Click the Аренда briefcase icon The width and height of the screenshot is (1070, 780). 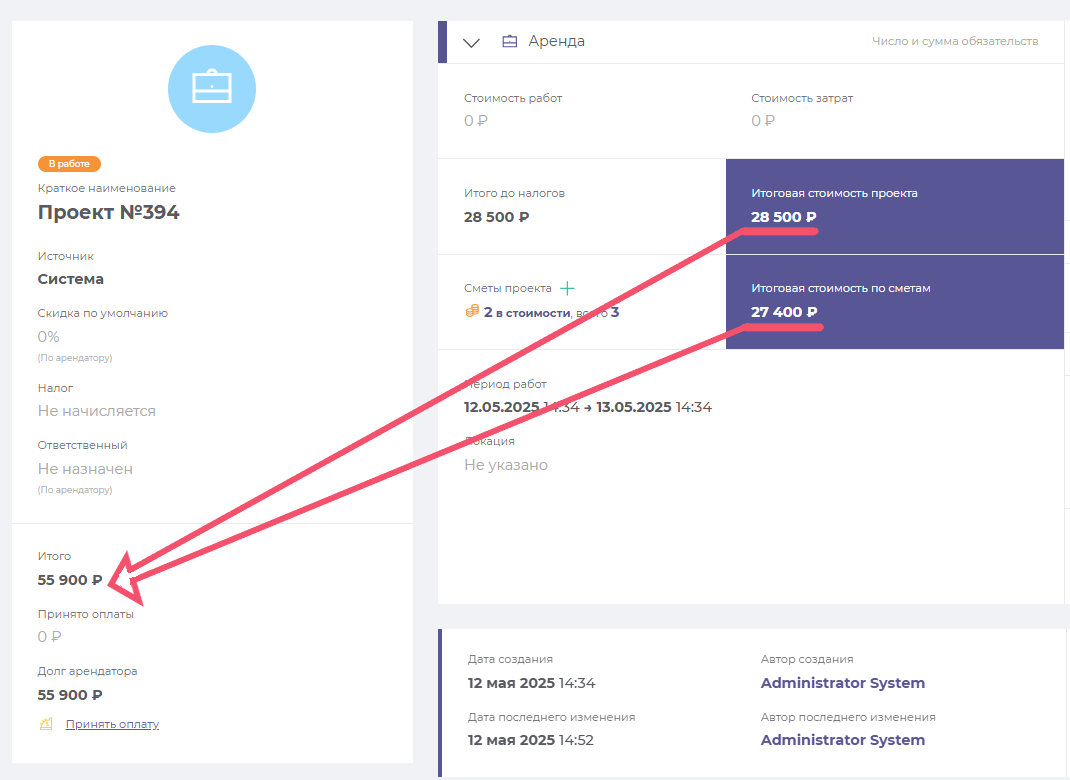(510, 41)
